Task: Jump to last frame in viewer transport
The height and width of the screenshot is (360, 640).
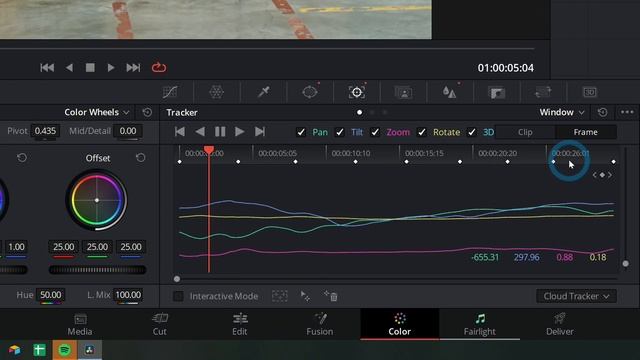Action: 133,67
